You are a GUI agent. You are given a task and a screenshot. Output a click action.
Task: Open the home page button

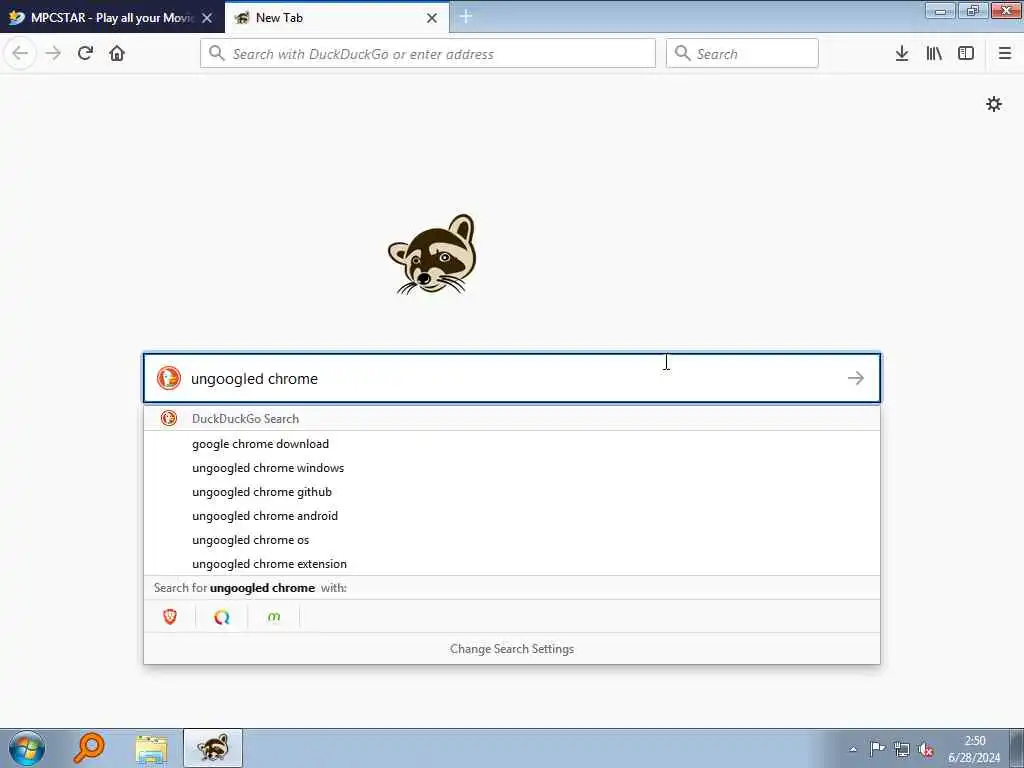tap(117, 53)
